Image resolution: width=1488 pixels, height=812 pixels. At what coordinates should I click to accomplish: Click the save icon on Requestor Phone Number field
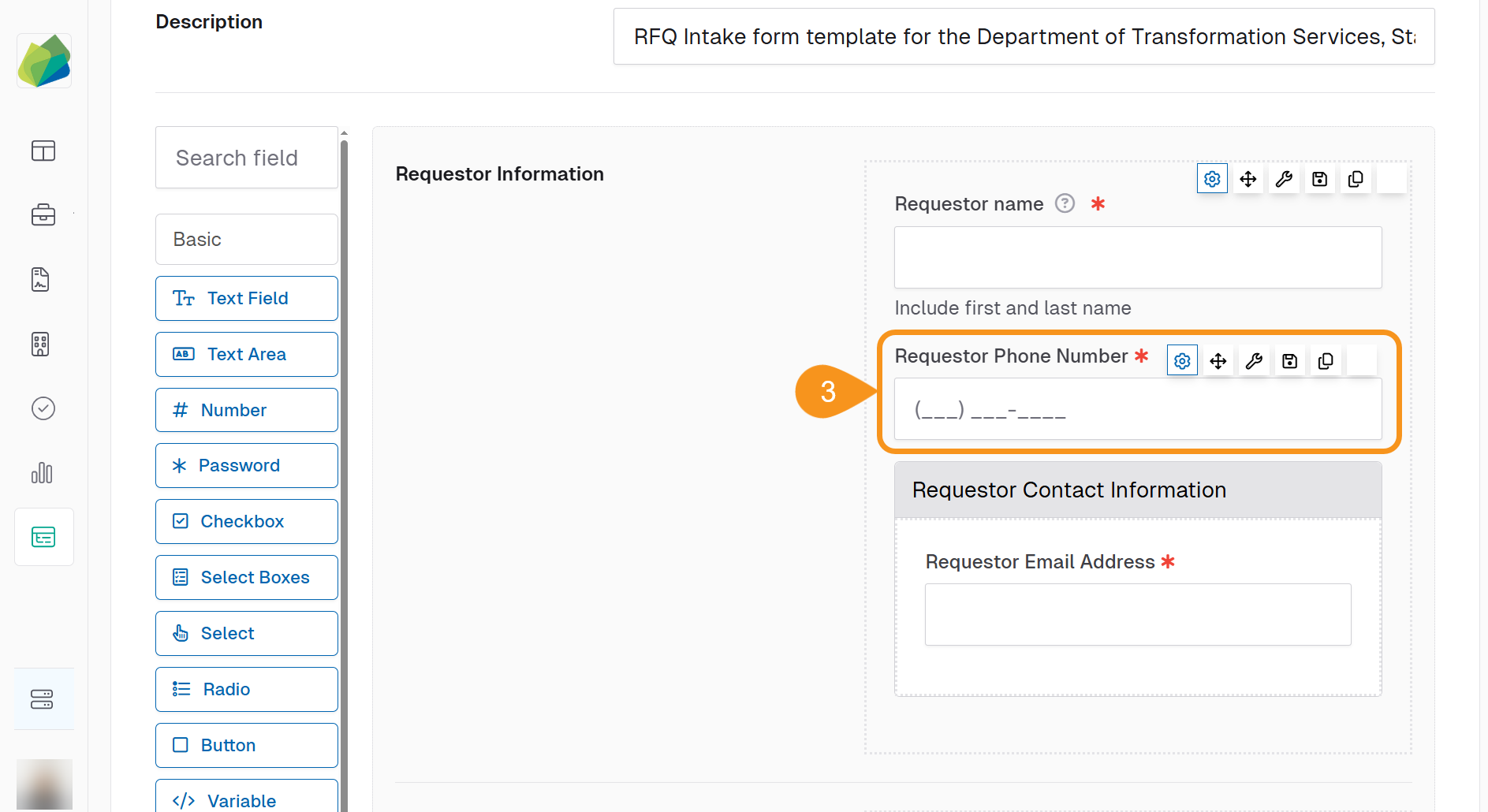[1289, 361]
